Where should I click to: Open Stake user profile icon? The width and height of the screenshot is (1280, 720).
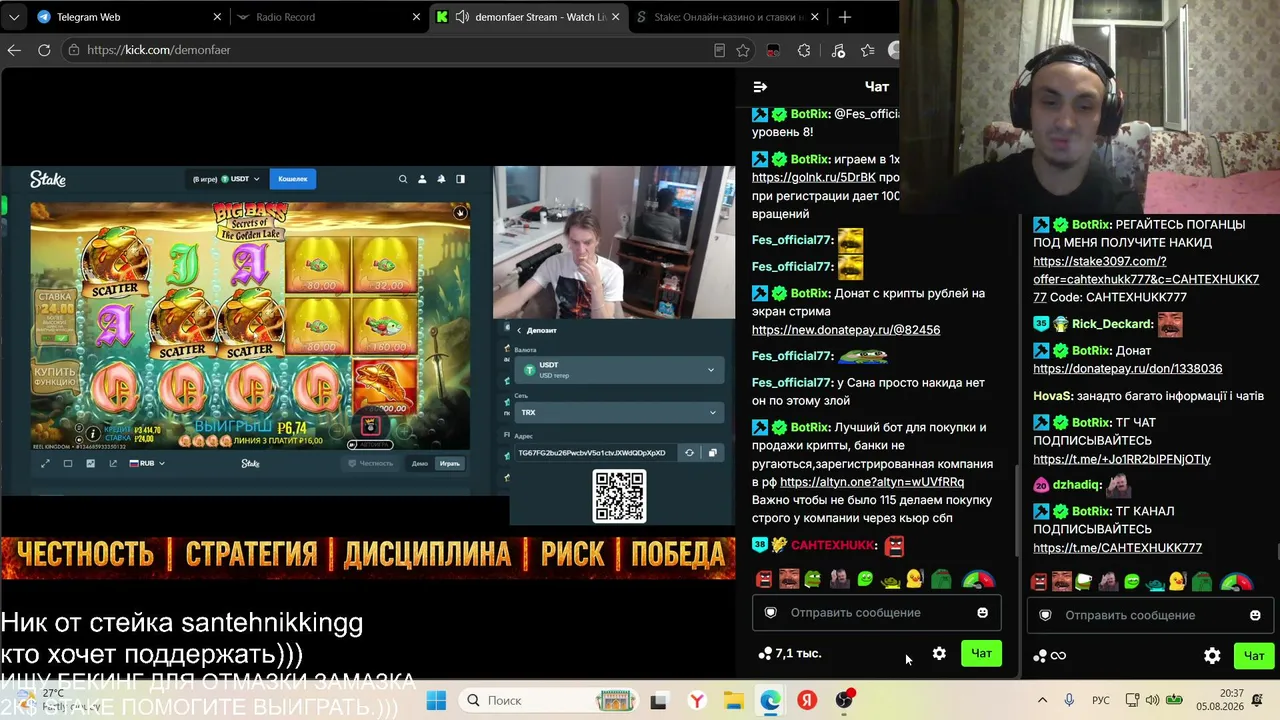point(422,179)
